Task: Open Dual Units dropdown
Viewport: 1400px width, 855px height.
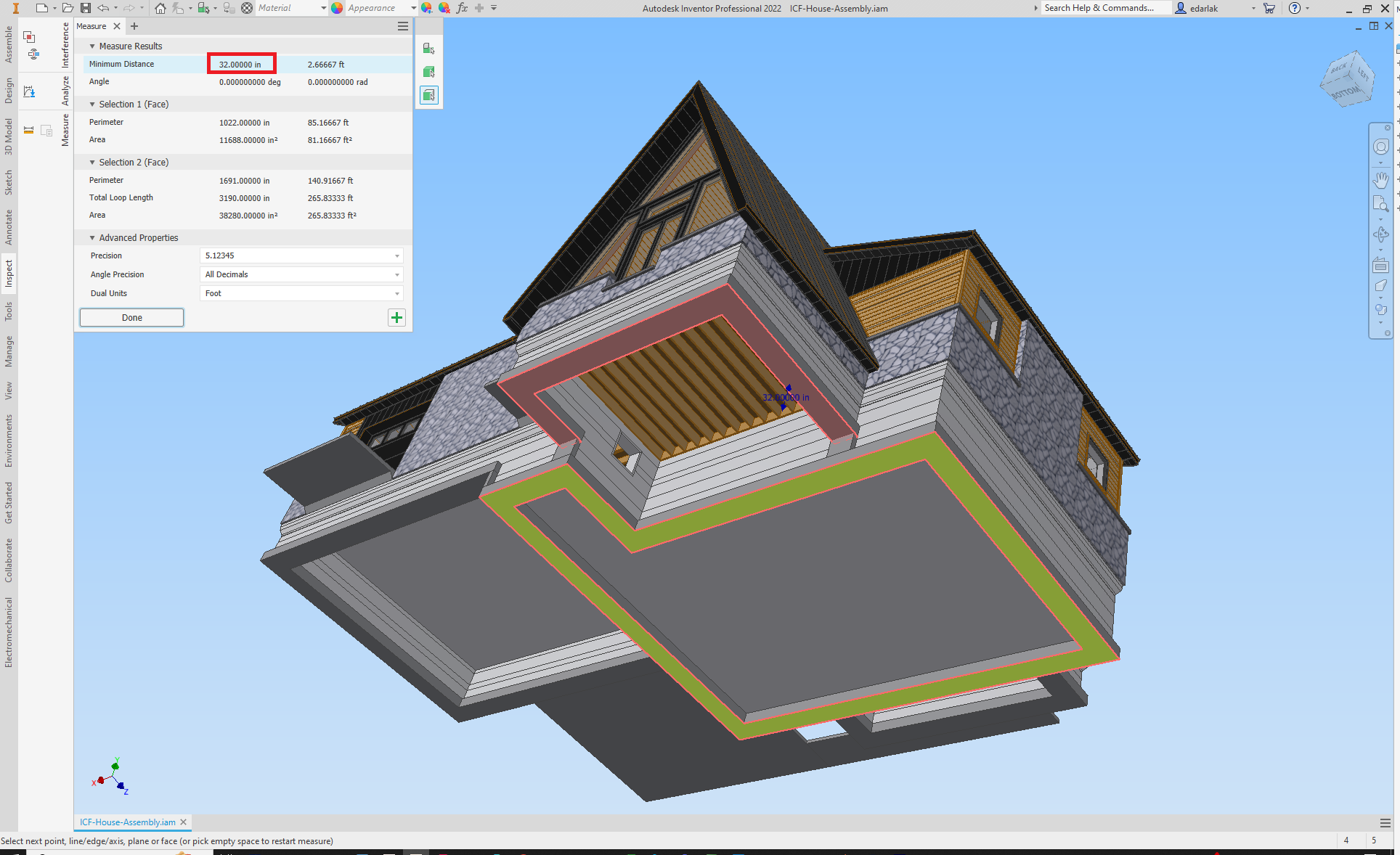Action: click(301, 293)
